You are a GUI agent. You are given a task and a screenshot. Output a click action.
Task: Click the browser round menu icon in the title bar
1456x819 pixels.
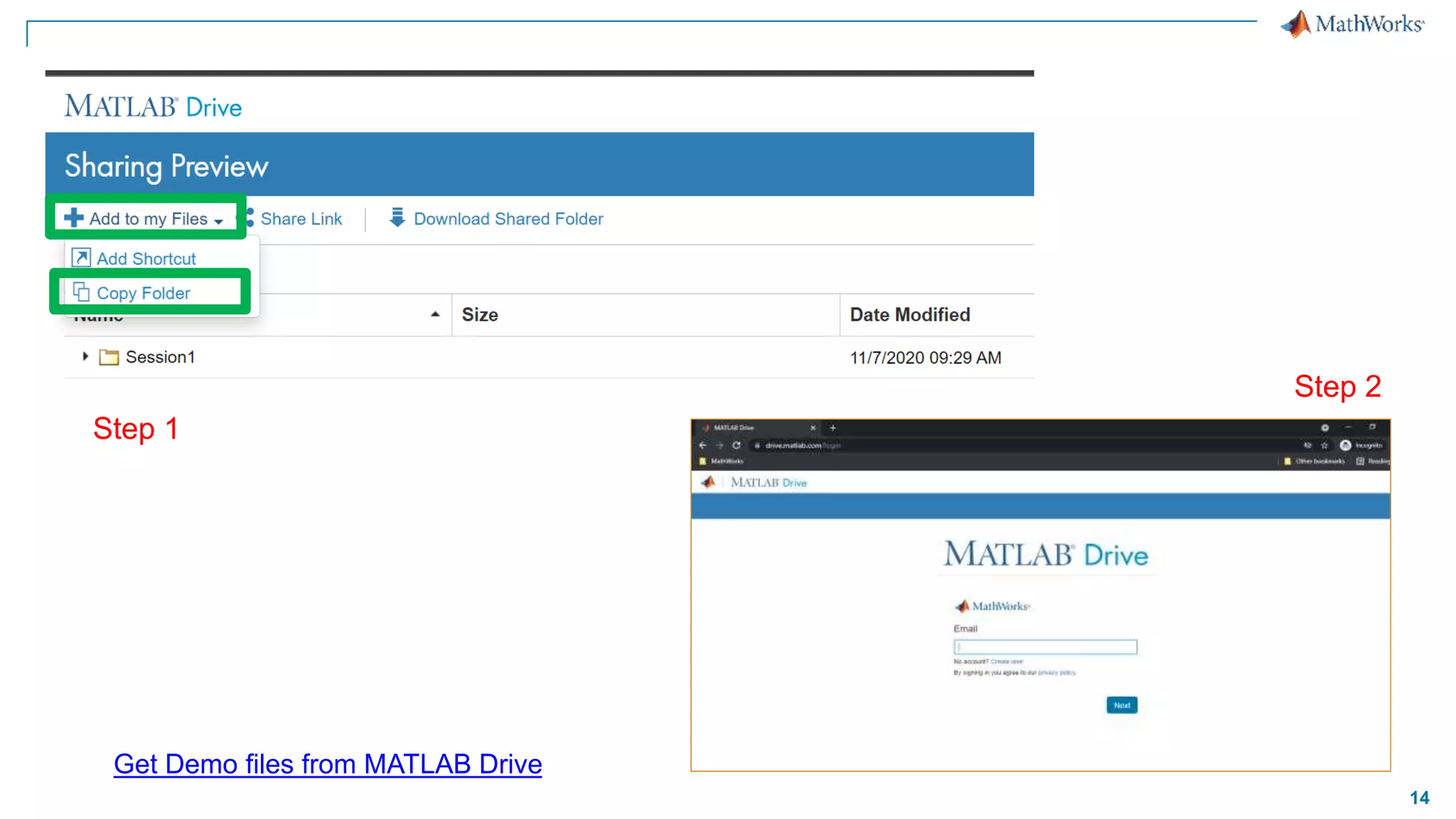click(x=1325, y=428)
